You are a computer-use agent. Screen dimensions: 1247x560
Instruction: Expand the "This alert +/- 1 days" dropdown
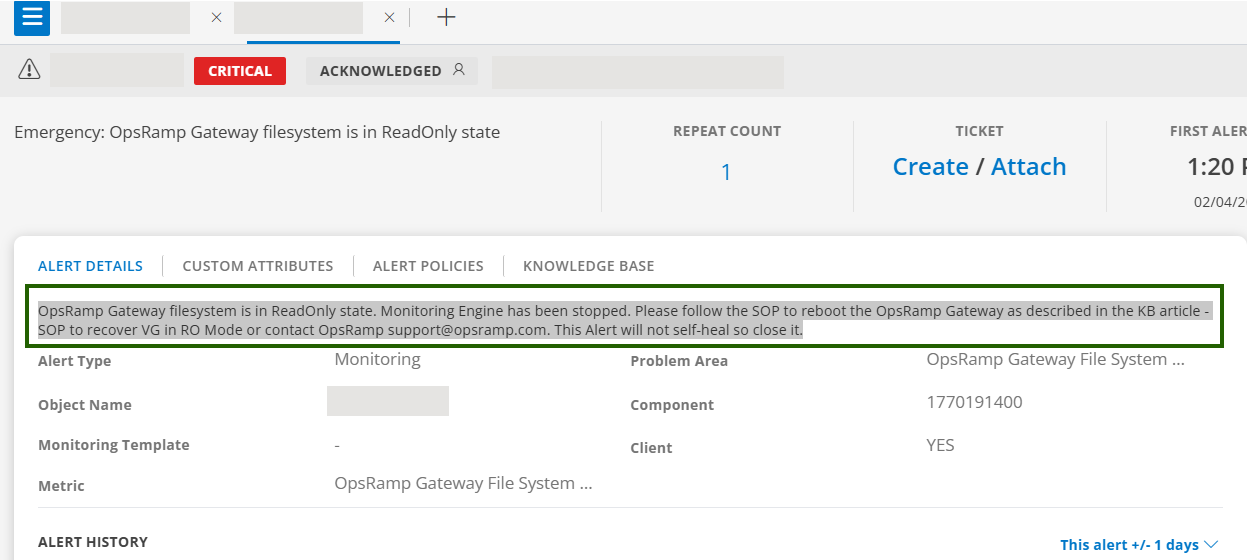pyautogui.click(x=1138, y=545)
